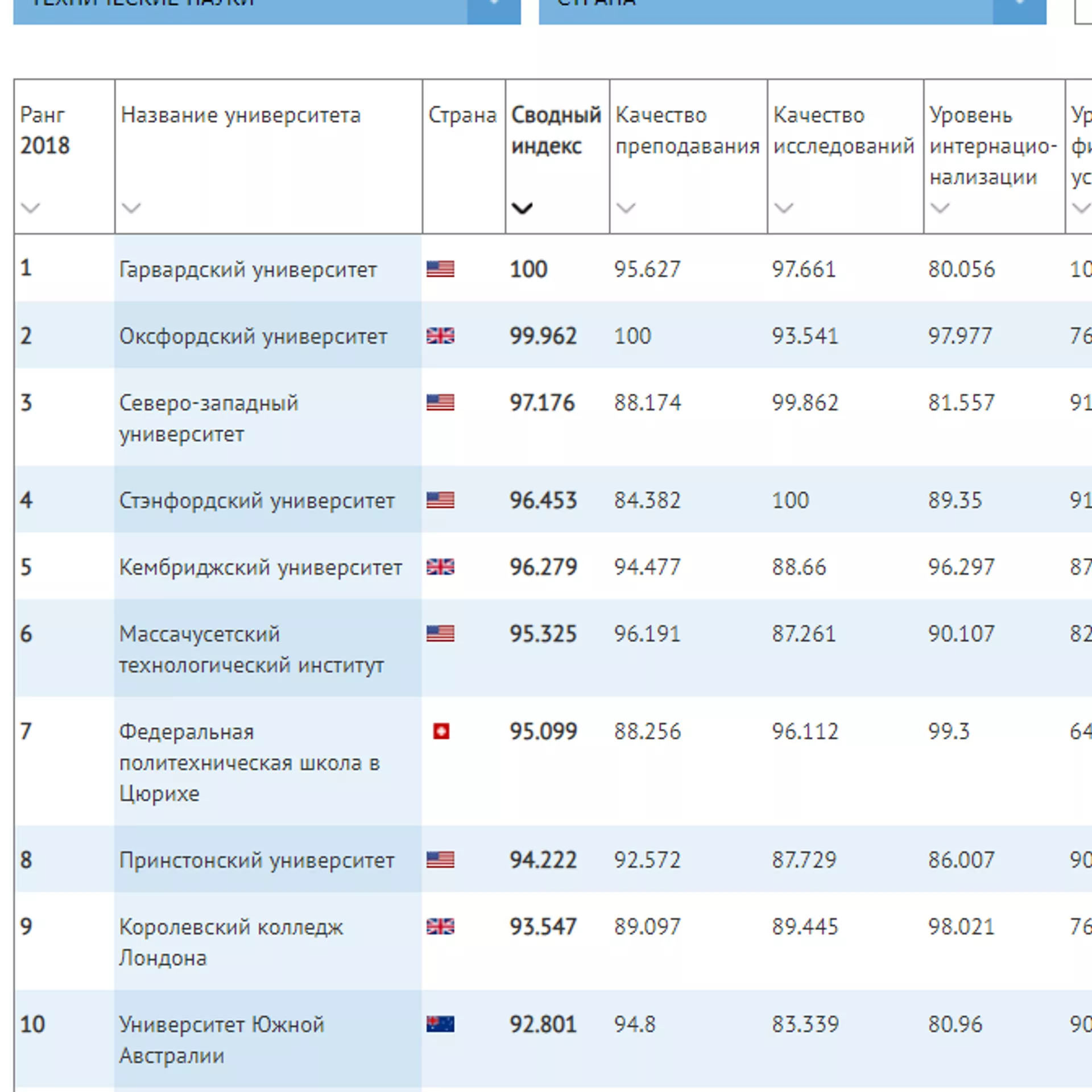This screenshot has height=1092, width=1092.
Task: Select index value 93.547
Action: (543, 926)
